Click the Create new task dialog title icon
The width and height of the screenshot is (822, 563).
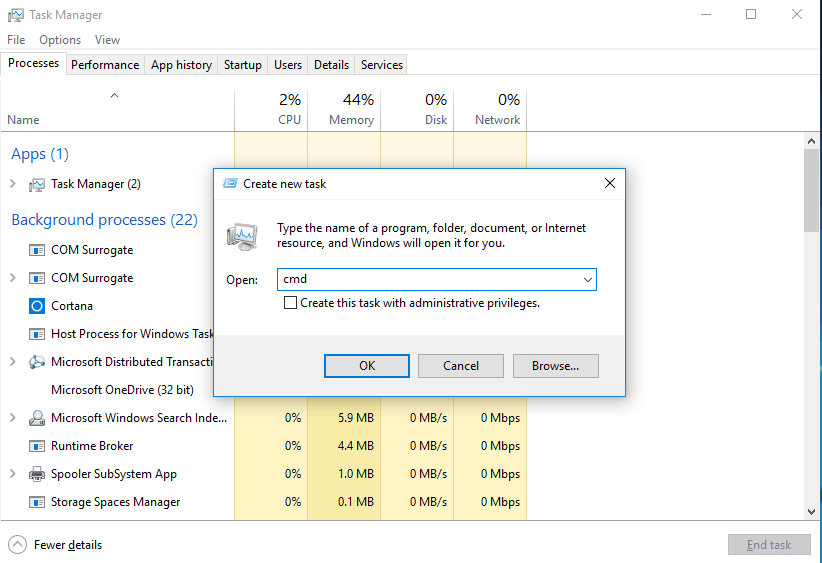coord(230,183)
